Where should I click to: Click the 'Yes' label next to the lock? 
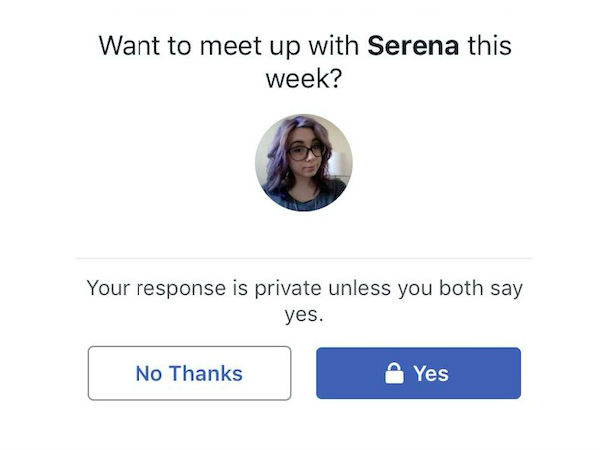[431, 374]
